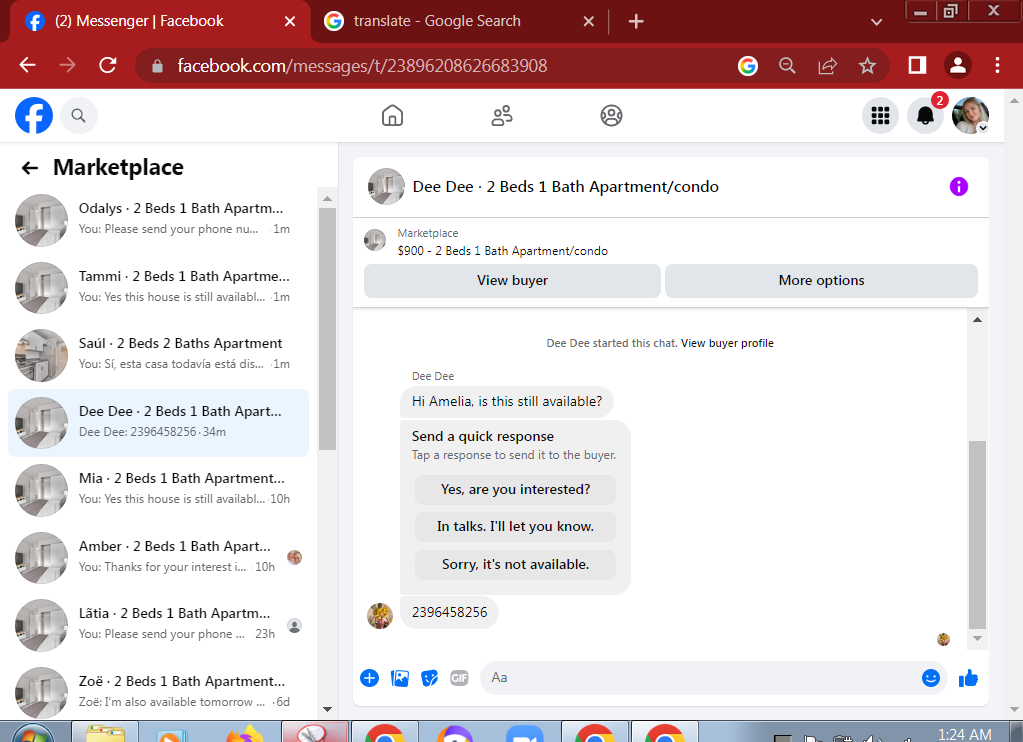1023x742 pixels.
Task: Send quick response 'Yes, are you interested?'
Action: pos(515,489)
